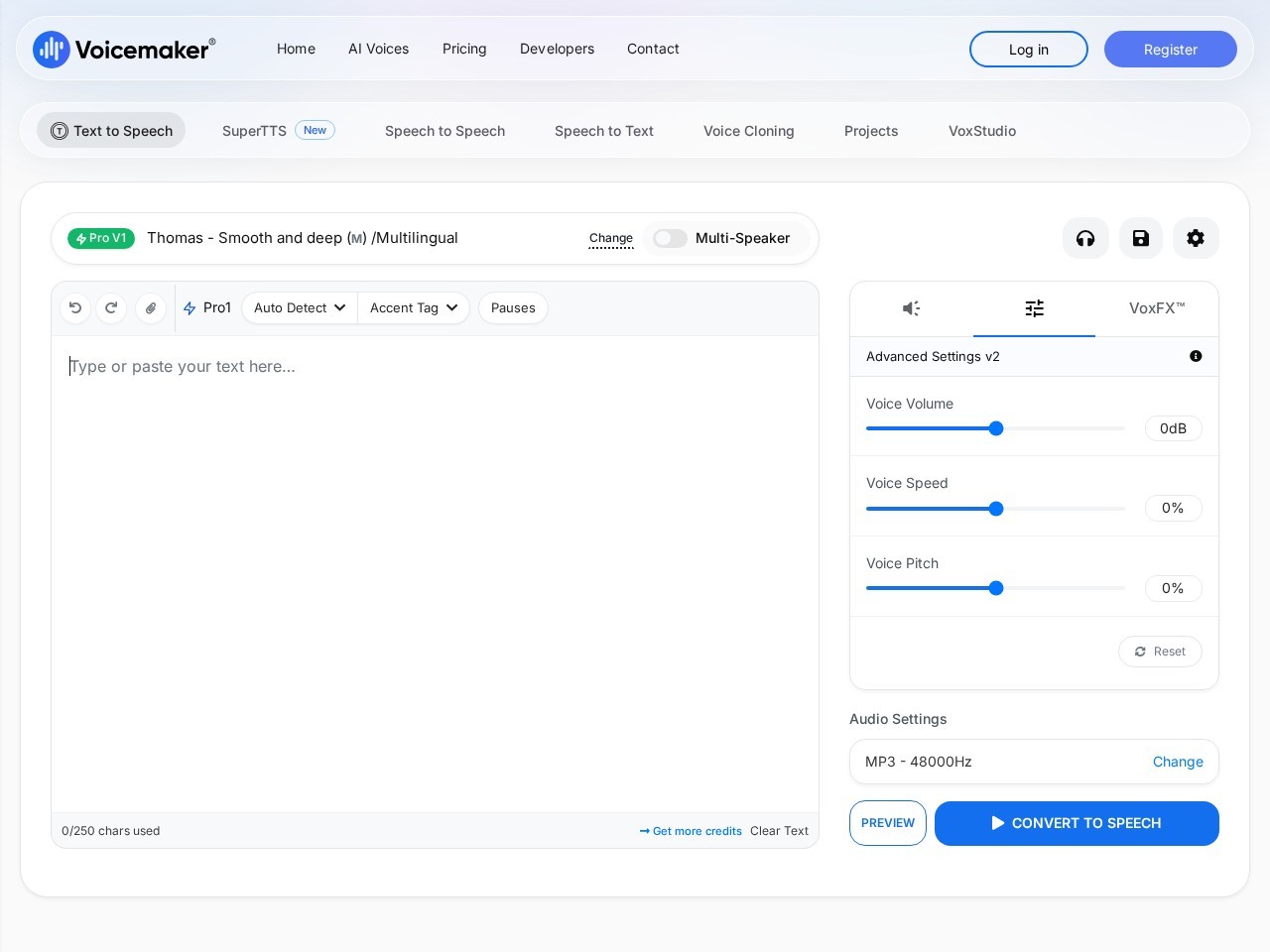Image resolution: width=1270 pixels, height=952 pixels.
Task: Click the Audio Settings label
Action: click(898, 719)
